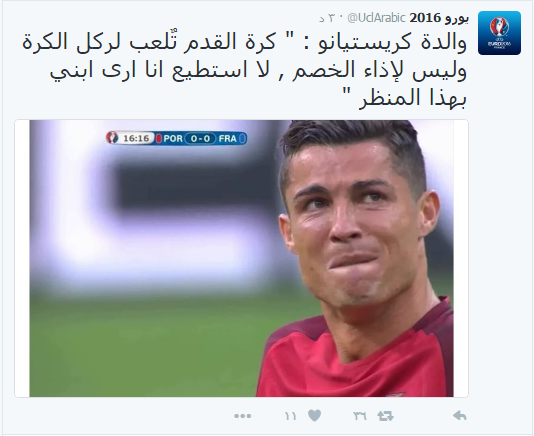Screen dimensions: 534x436
Task: View the retweet count ٣٦
Action: pyautogui.click(x=360, y=416)
